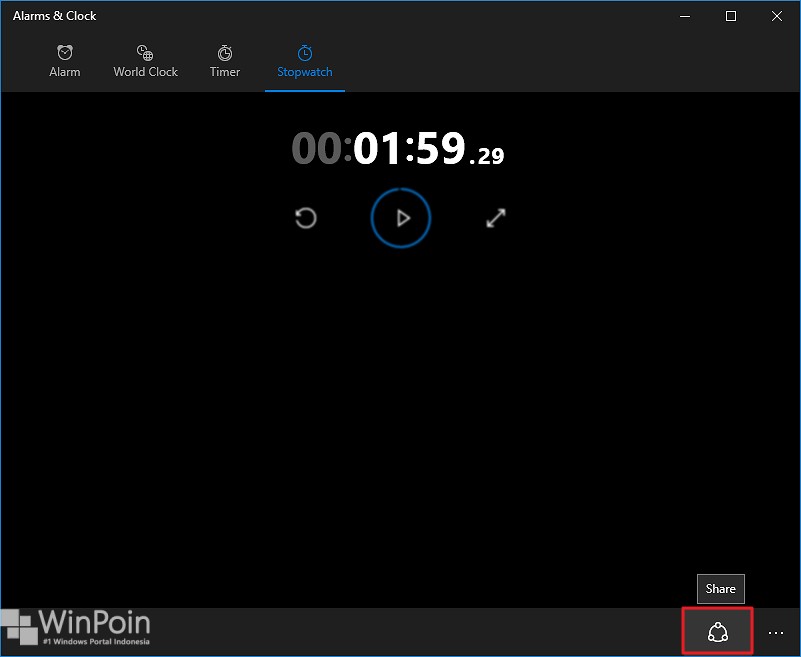Maximize the Alarms & Clock window
Screen dimensions: 801x657
[731, 16]
